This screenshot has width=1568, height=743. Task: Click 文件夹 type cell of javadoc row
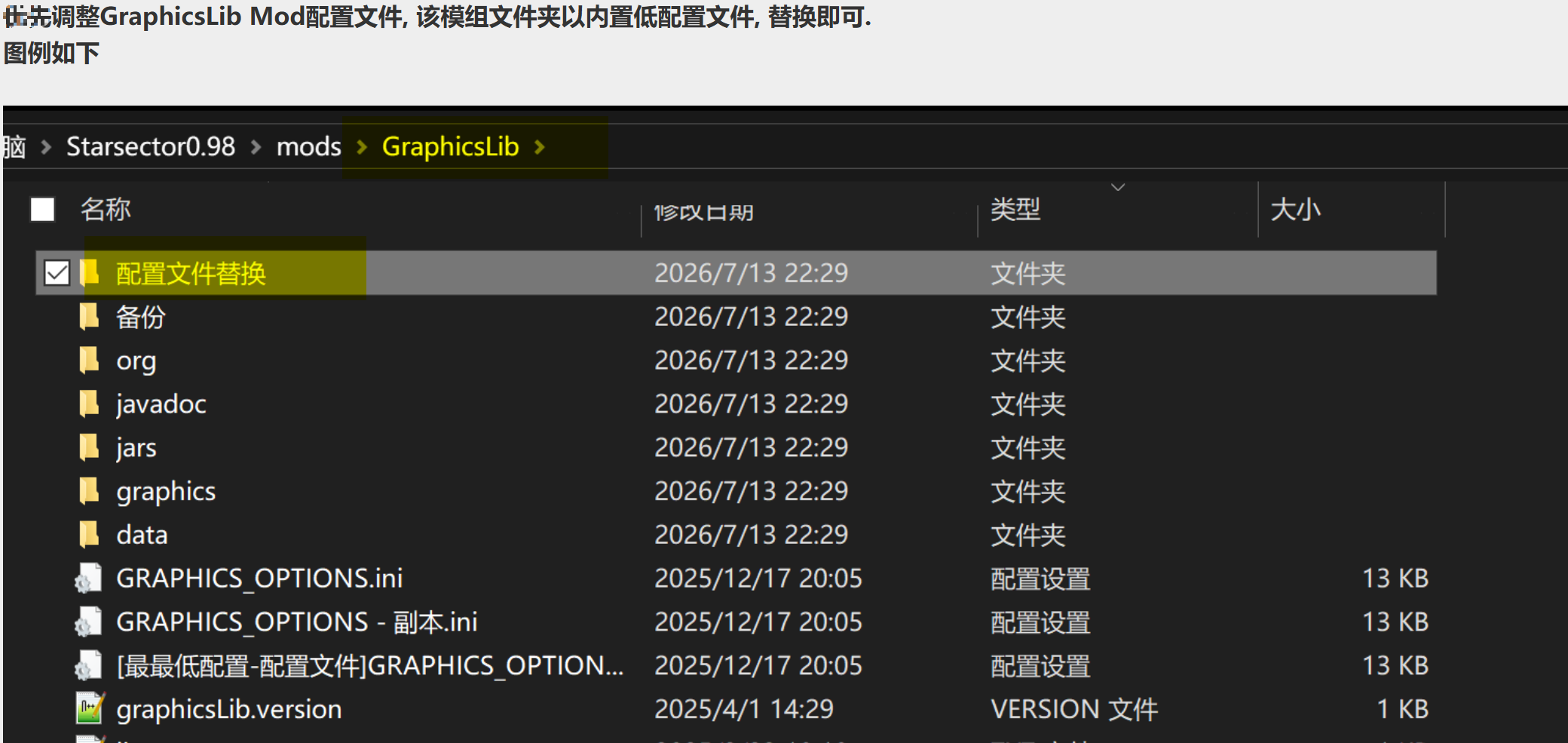point(1027,404)
